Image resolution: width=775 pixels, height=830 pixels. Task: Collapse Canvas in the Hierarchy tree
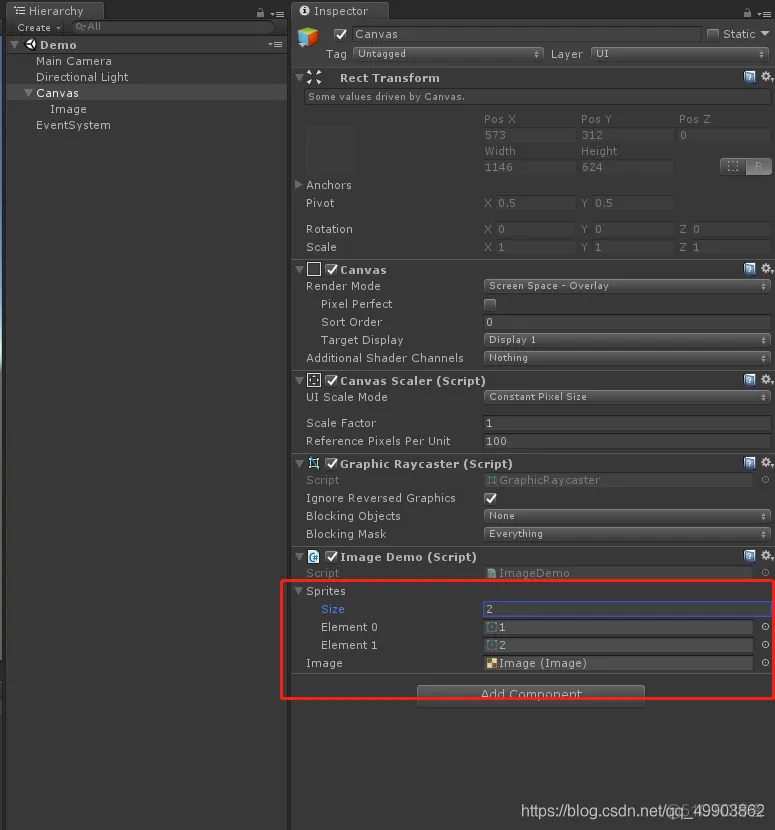[29, 93]
